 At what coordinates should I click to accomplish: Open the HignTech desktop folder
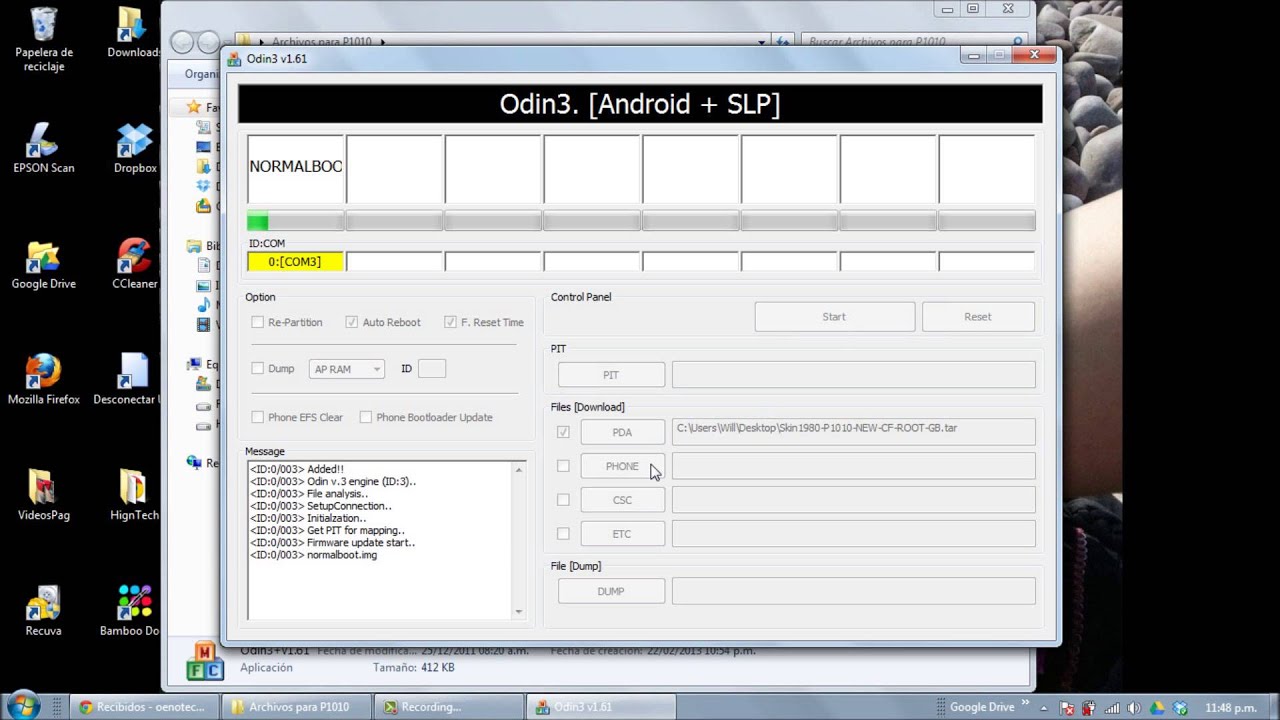134,496
